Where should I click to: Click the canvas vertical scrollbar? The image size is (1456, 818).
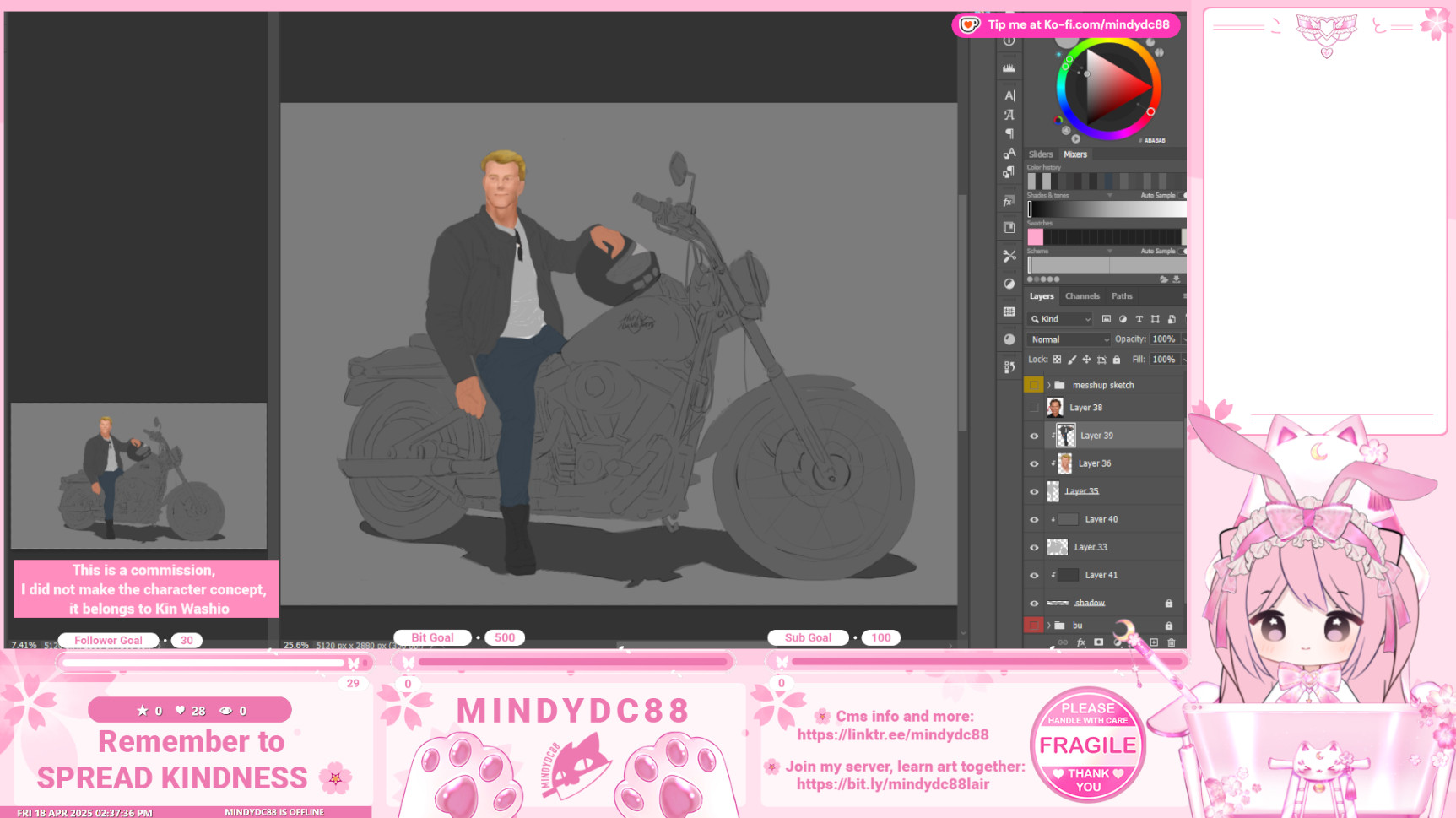pyautogui.click(x=962, y=312)
